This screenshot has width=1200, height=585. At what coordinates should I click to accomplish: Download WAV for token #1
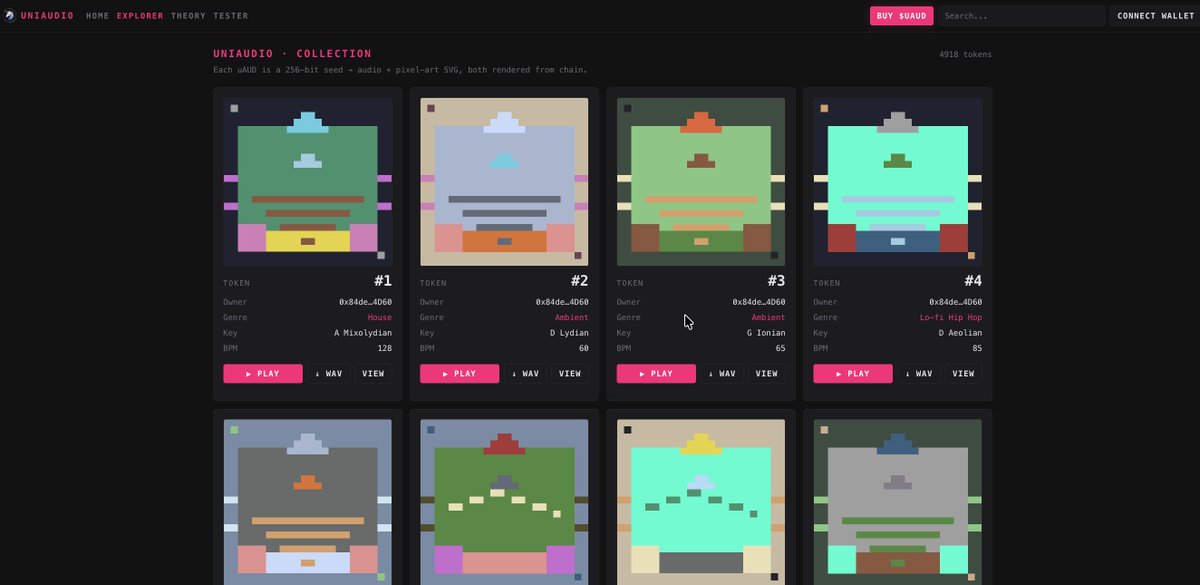329,373
